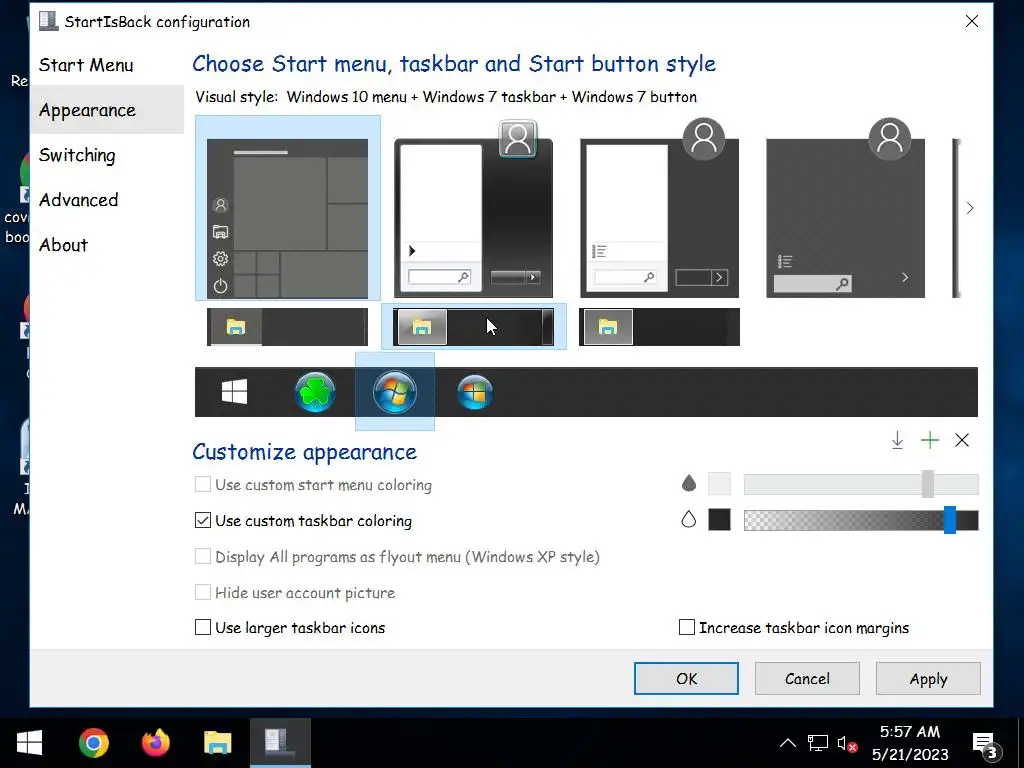Select the Windows Vista style Start orb
This screenshot has height=768, width=1024.
(x=475, y=392)
